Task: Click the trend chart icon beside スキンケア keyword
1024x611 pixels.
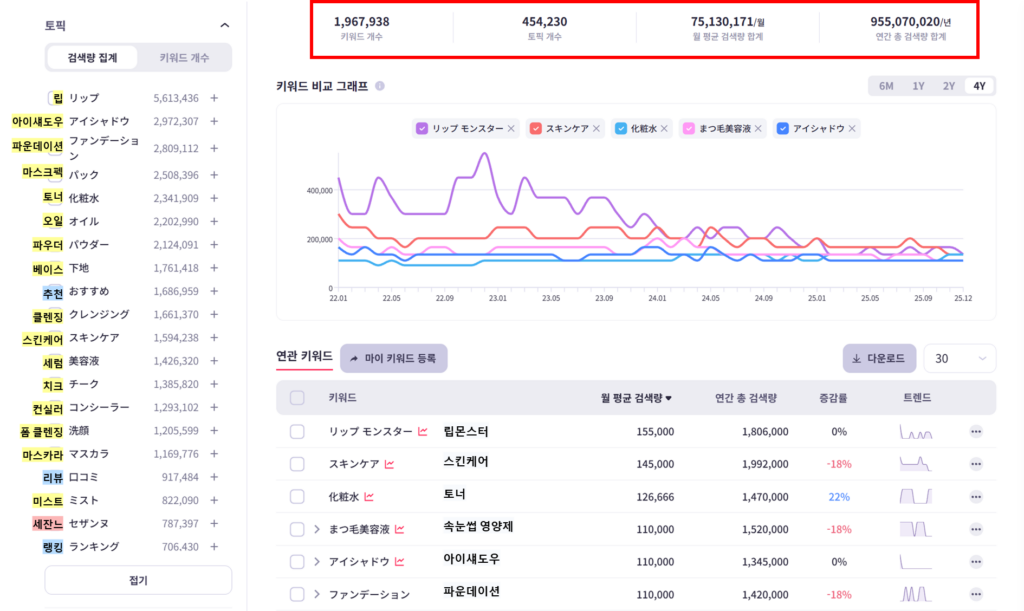Action: [389, 462]
